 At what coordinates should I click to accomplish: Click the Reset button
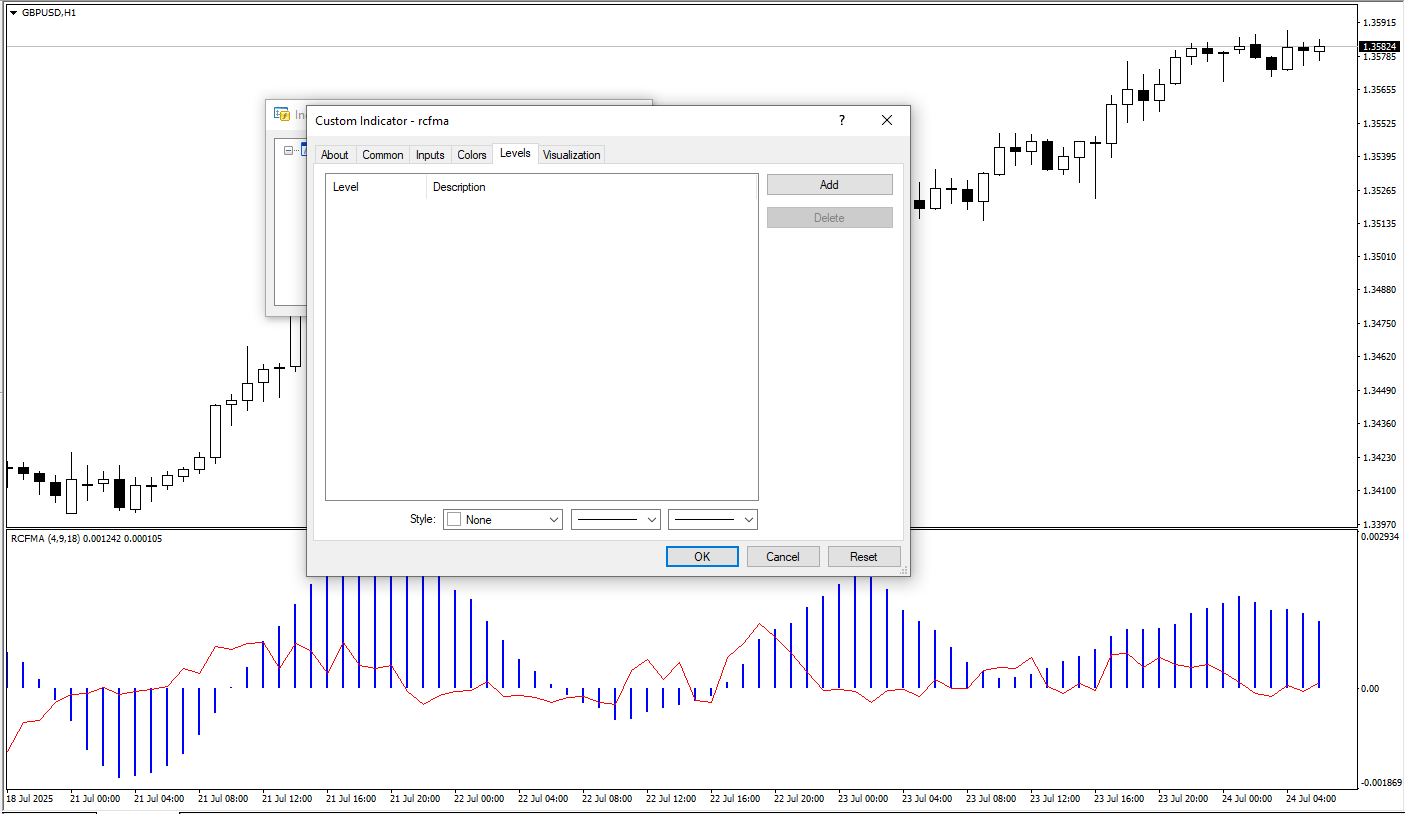(863, 557)
